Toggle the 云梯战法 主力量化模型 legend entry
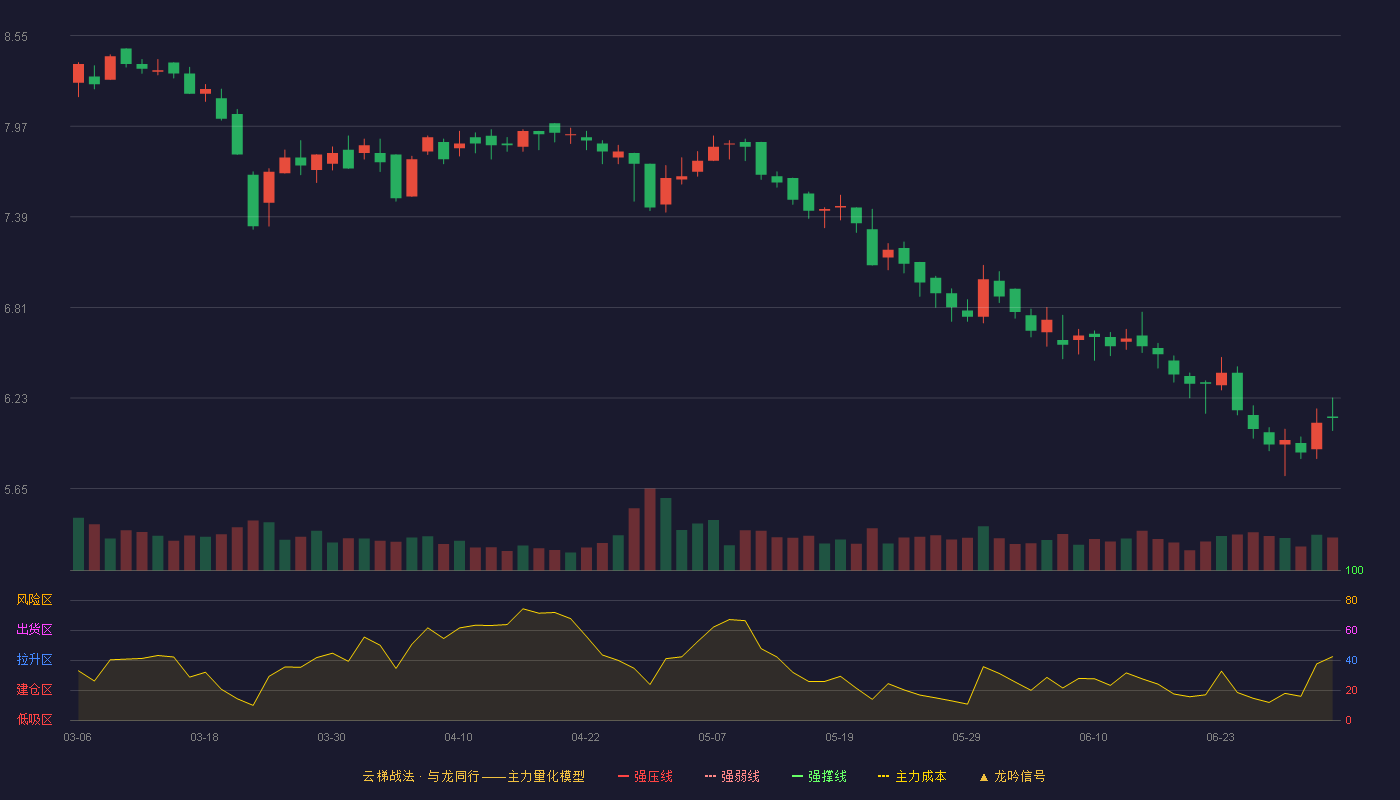The image size is (1400, 800). coord(474,776)
